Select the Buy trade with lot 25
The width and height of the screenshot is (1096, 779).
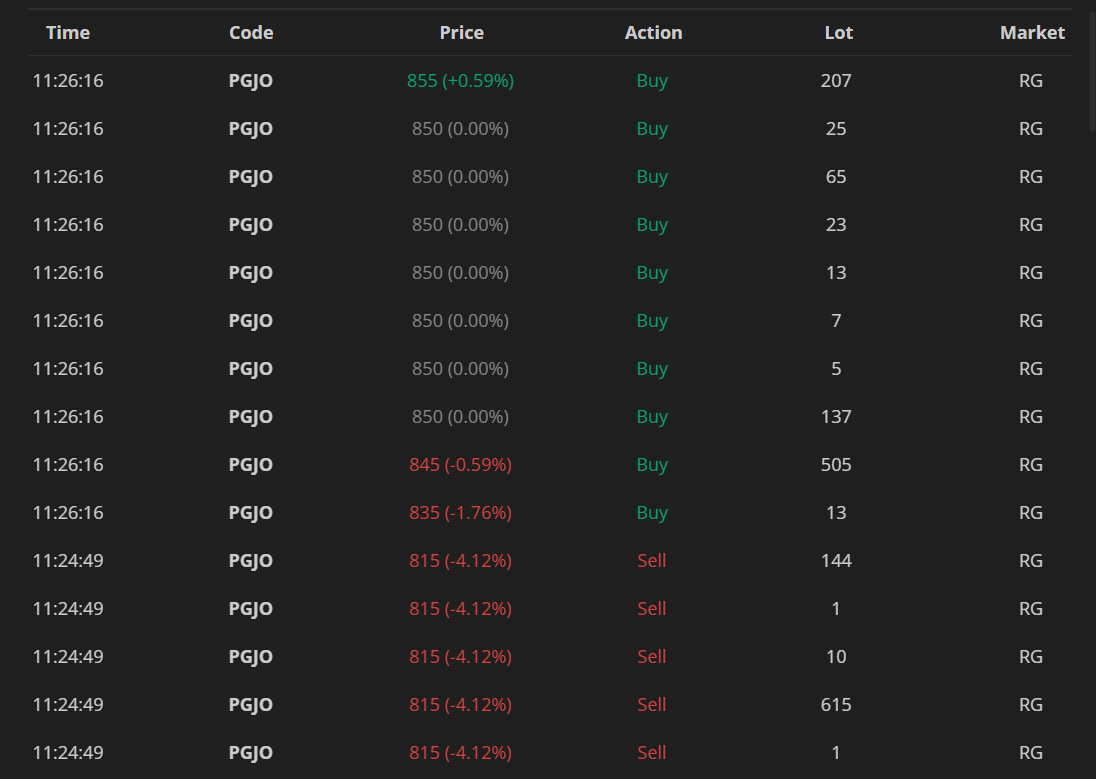coord(836,129)
